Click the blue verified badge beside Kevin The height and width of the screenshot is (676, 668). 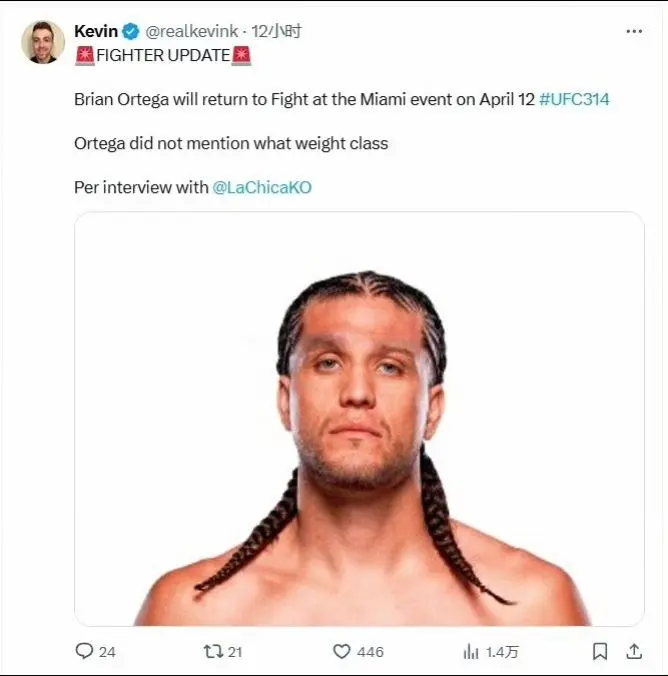coord(131,31)
